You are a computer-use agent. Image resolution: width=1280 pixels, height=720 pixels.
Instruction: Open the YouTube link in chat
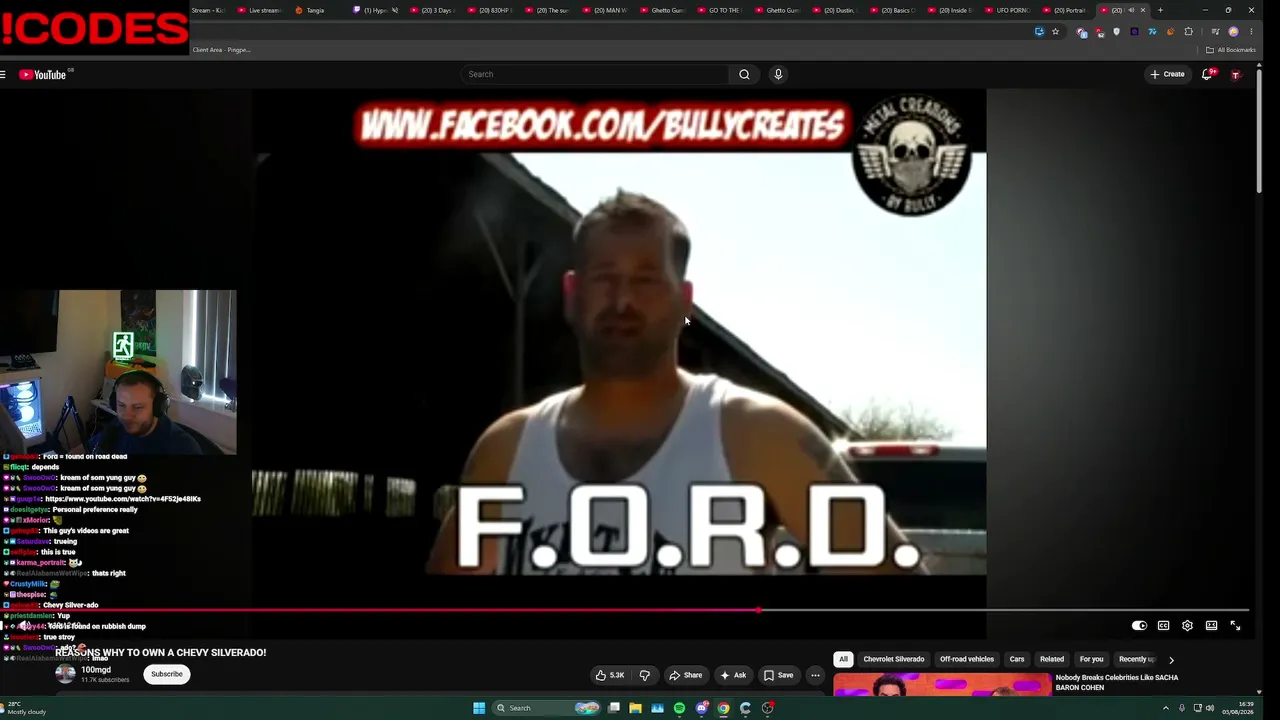(x=123, y=499)
